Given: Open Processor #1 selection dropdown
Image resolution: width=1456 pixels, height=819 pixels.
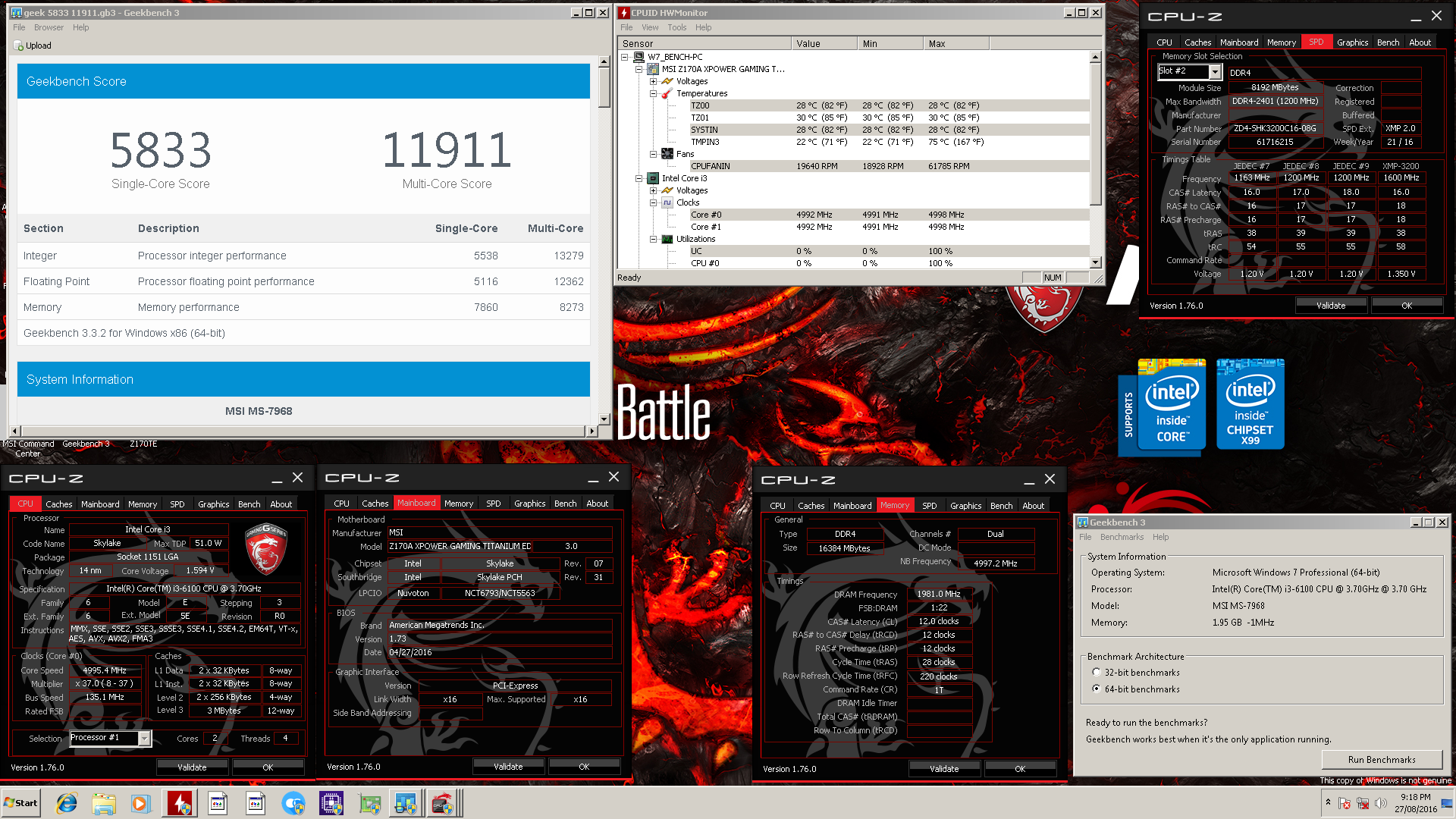Looking at the screenshot, I should coord(144,739).
